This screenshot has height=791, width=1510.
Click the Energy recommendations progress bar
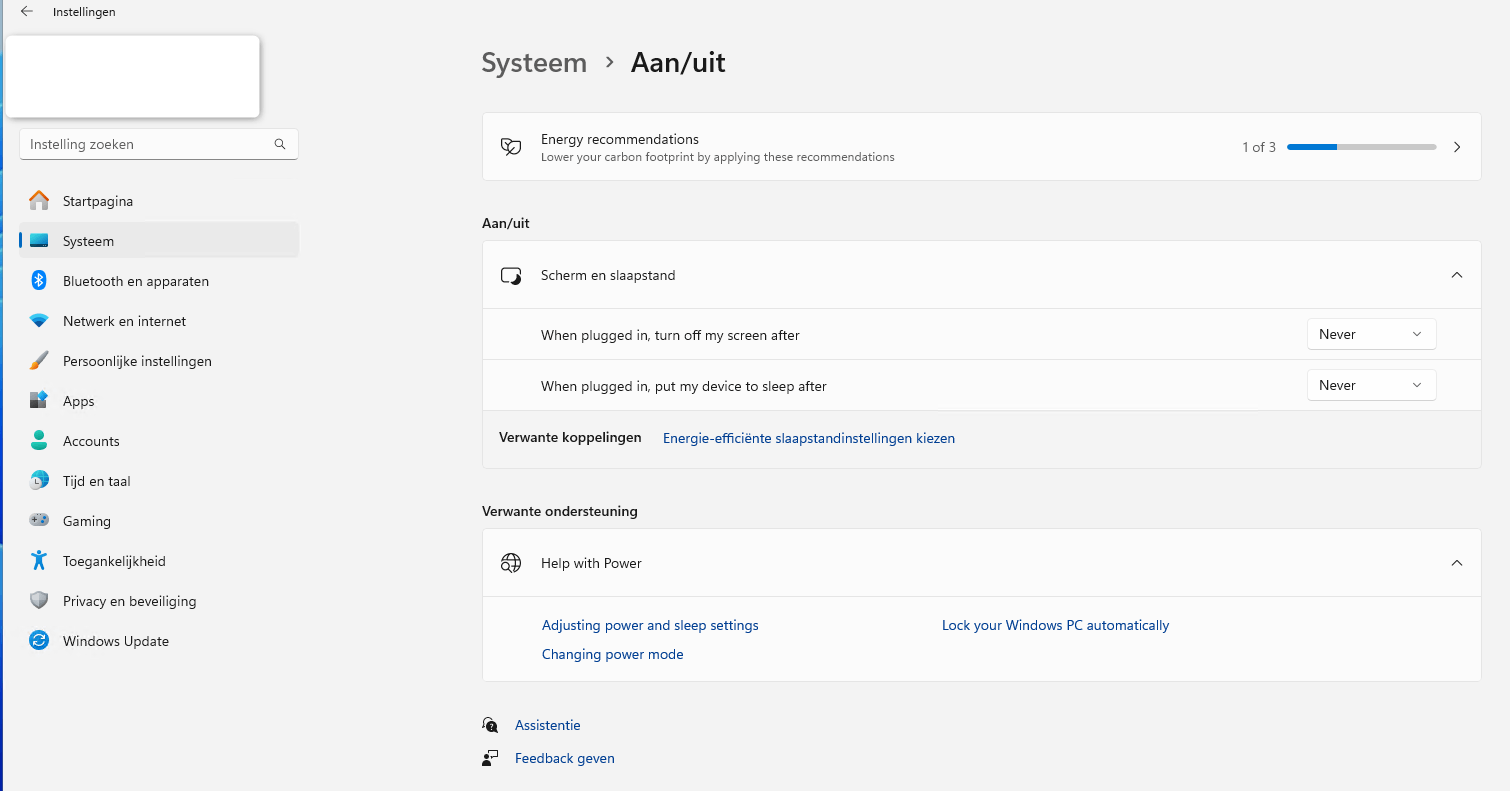[x=1361, y=147]
